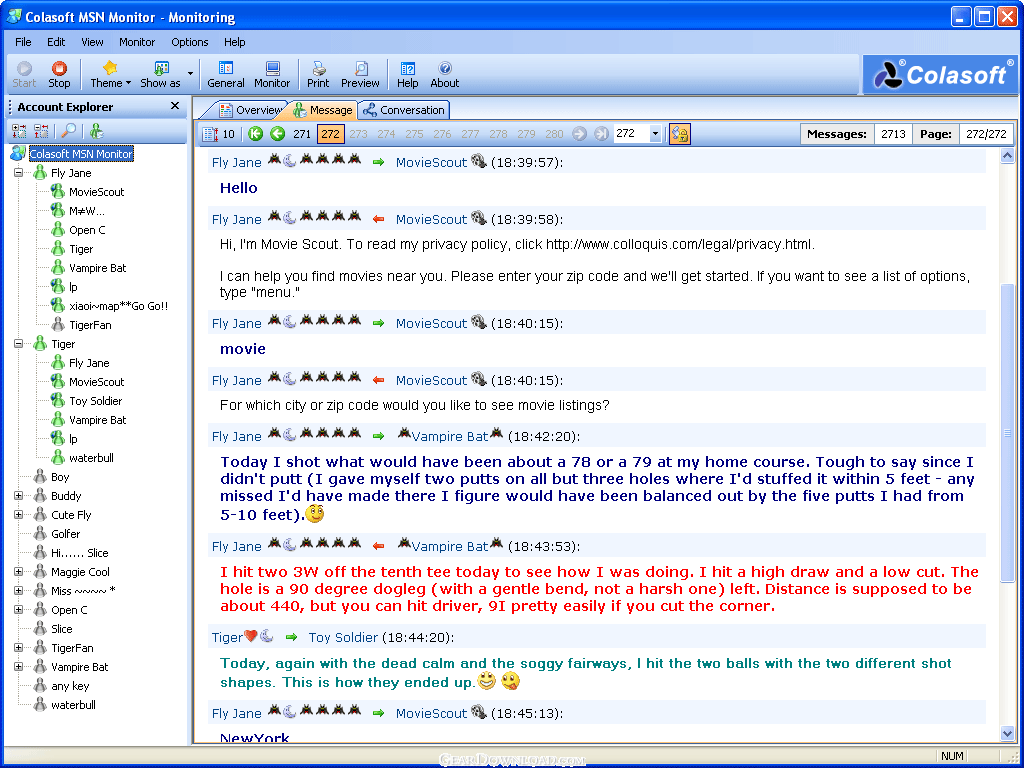The image size is (1024, 768).
Task: Click the collapse-all icon in Account Explorer
Action: [41, 131]
